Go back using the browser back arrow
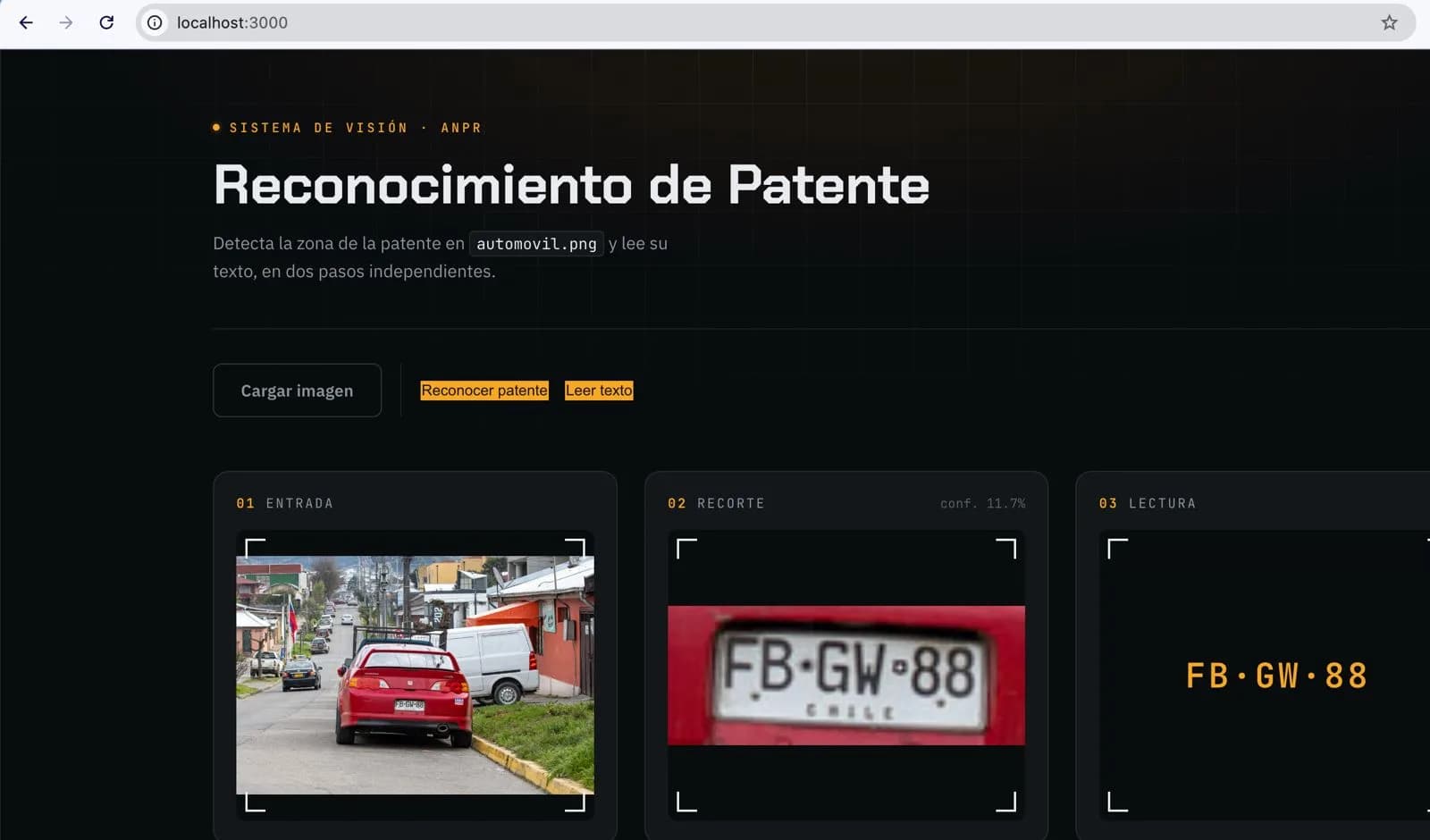Screen dimensions: 1430x840 point(26,22)
